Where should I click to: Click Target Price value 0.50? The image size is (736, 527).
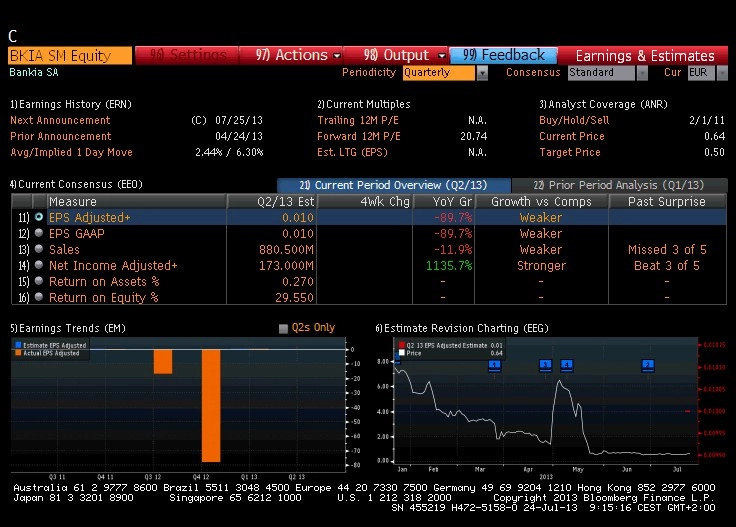(714, 152)
